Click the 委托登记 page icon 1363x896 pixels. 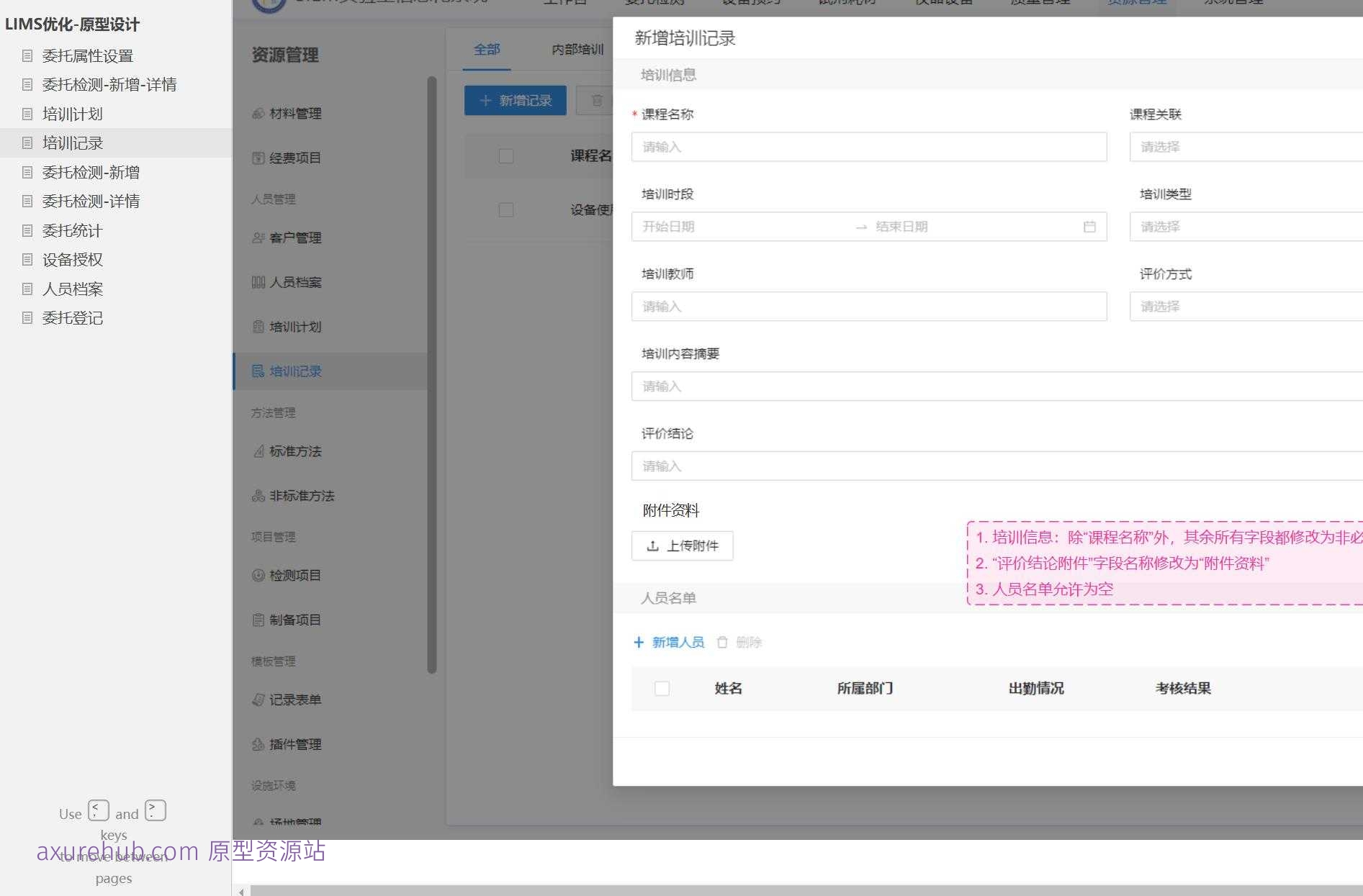(x=27, y=317)
